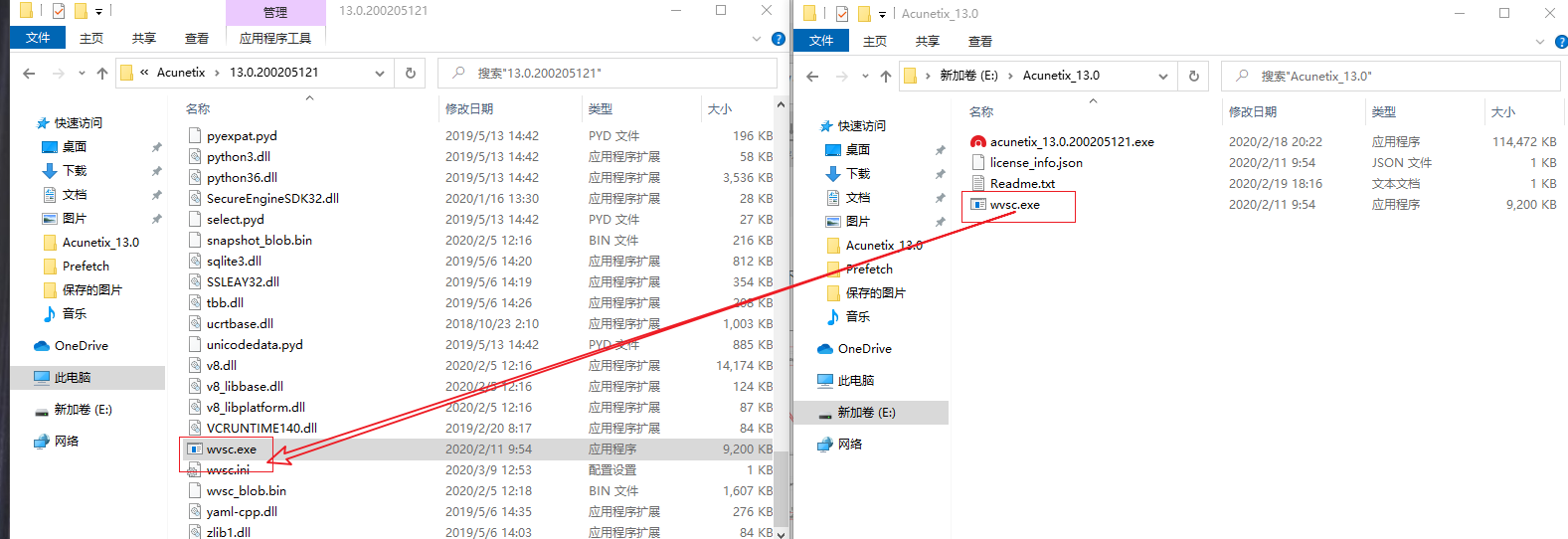Go up one folder in Acunetix_13.0 window

coord(886,76)
